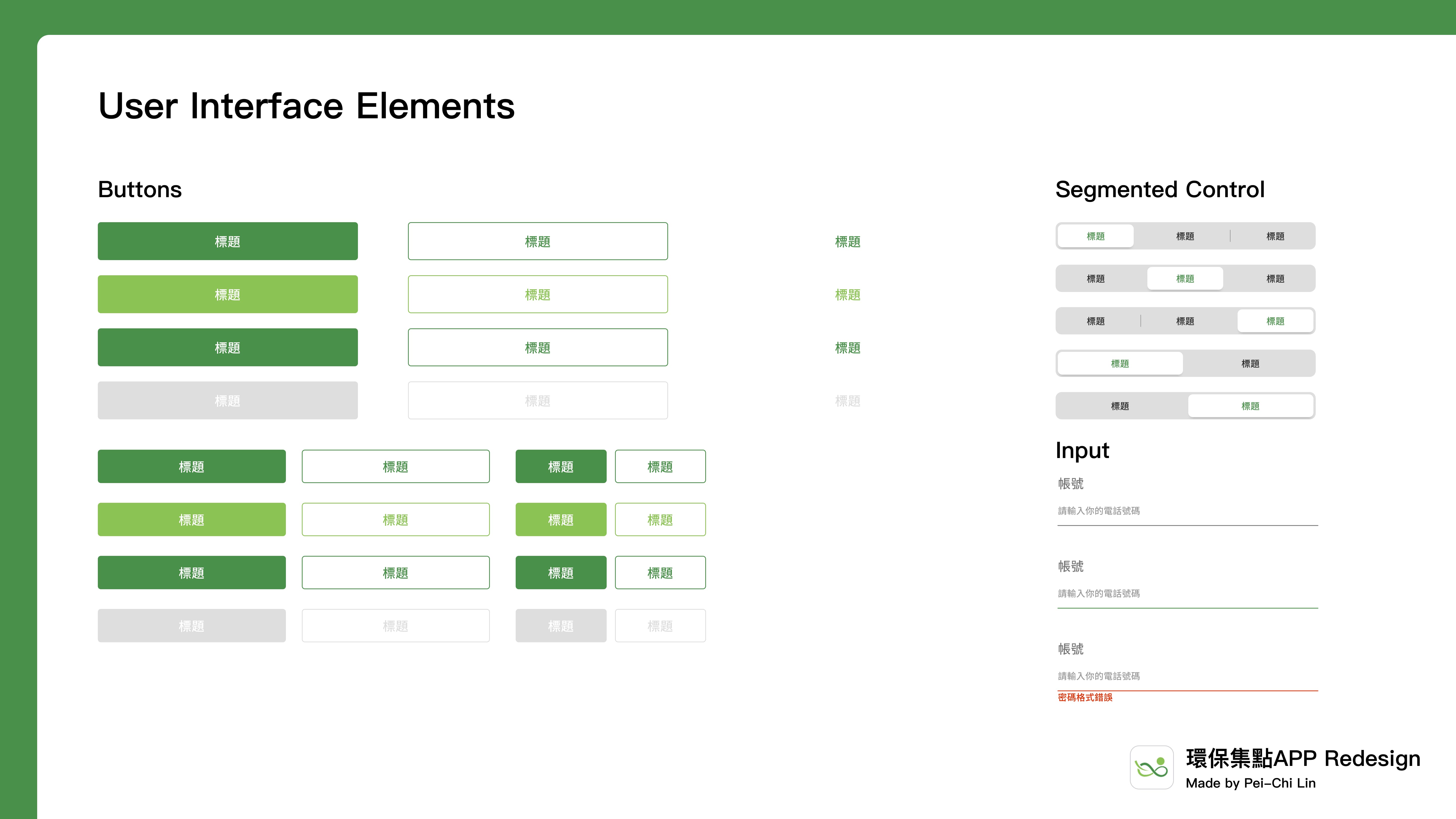Click the light green text-only 標題 link
Viewport: 1456px width, 819px height.
pyautogui.click(x=848, y=295)
